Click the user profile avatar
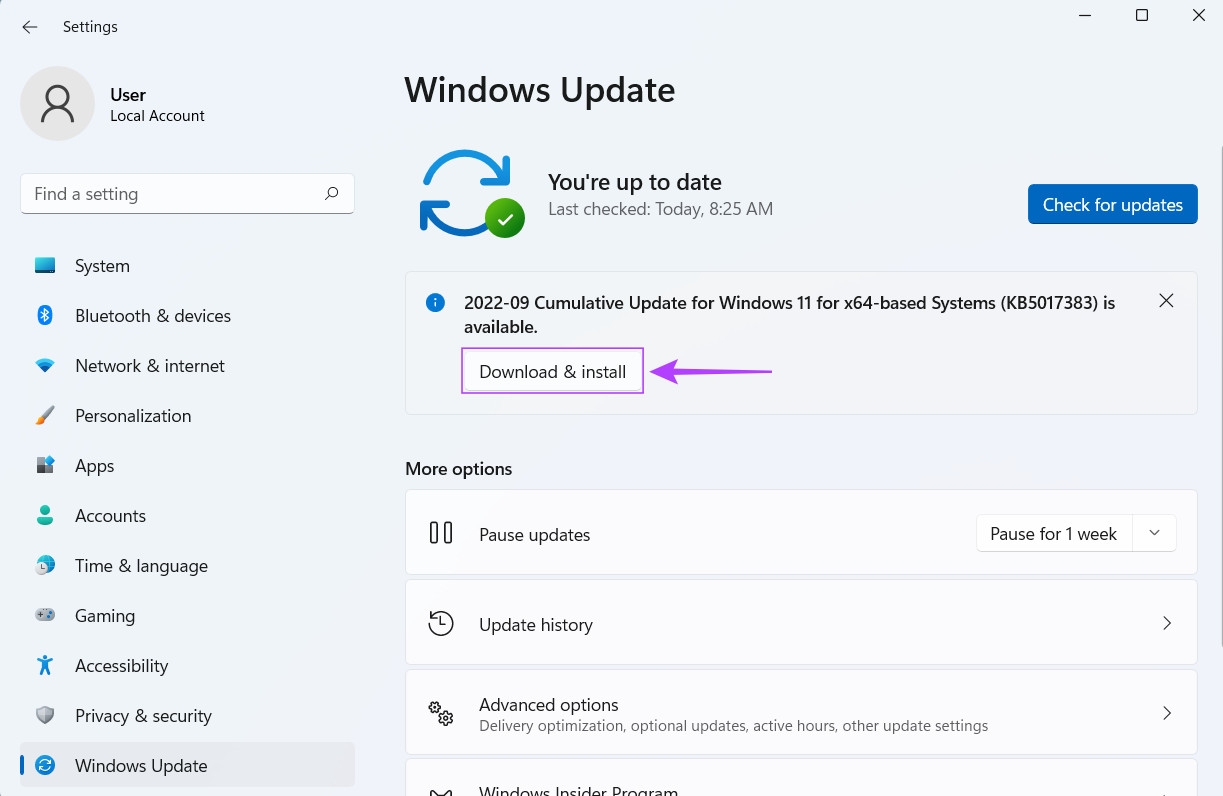 click(58, 104)
